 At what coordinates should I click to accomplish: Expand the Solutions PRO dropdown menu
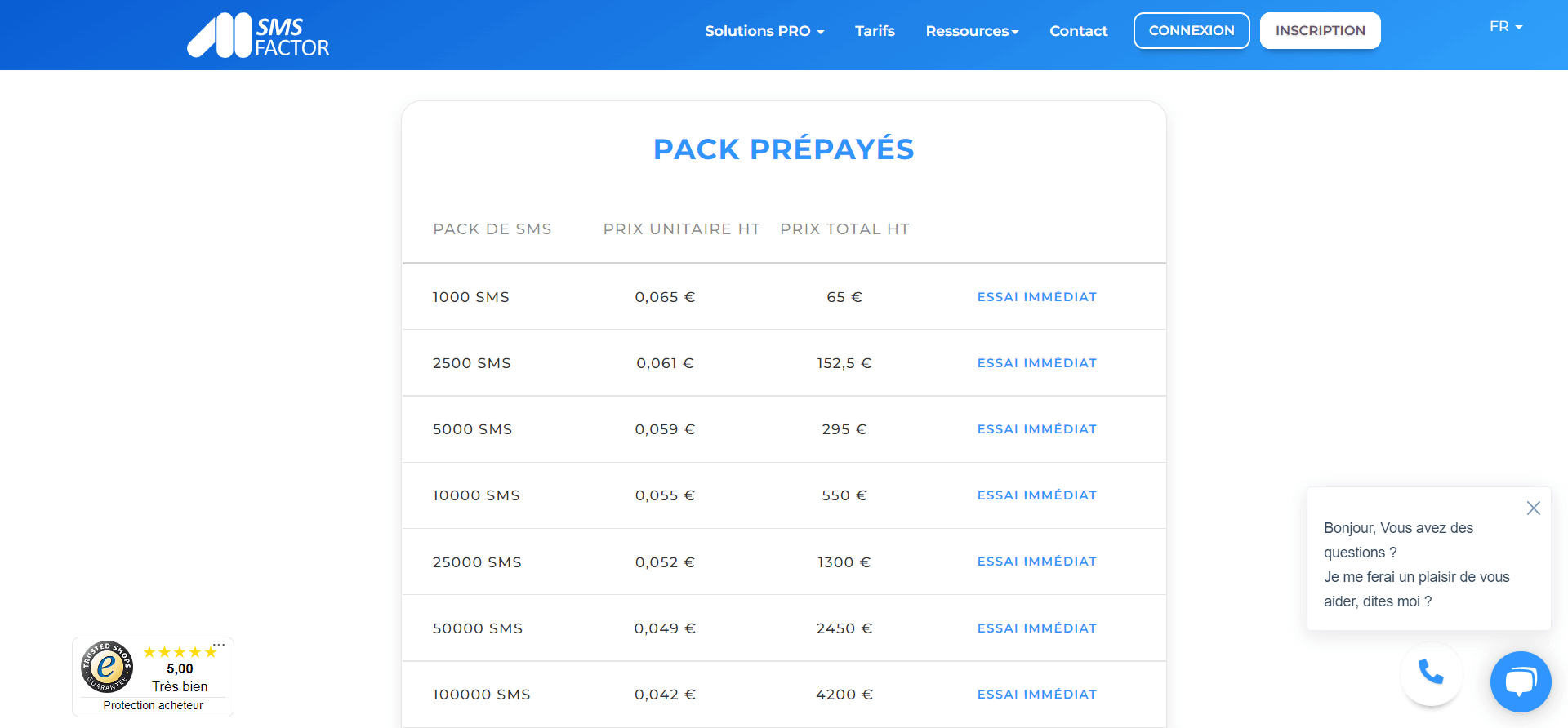point(764,31)
